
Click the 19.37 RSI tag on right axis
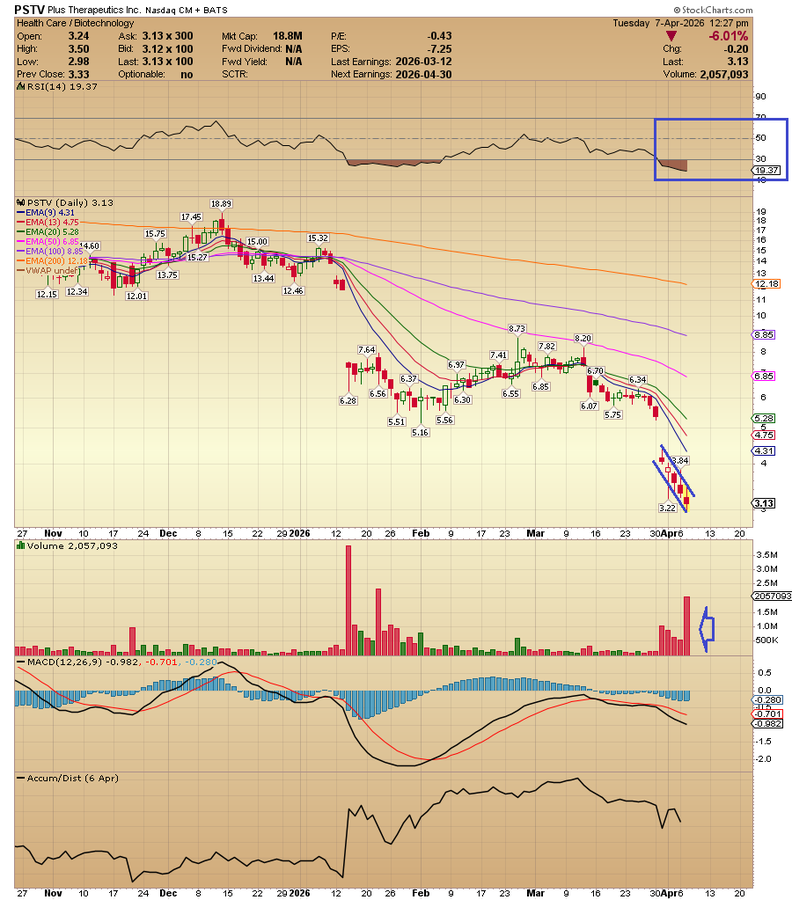click(x=766, y=170)
